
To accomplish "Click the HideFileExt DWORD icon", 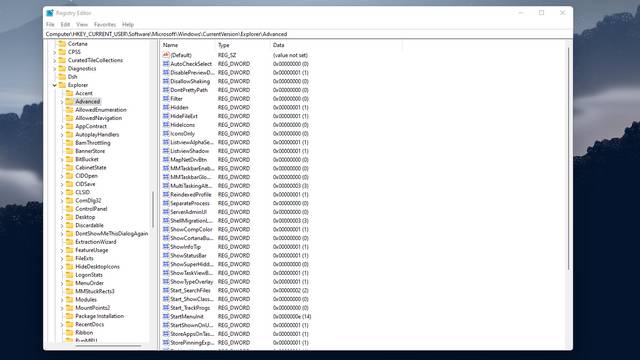I will coord(166,116).
